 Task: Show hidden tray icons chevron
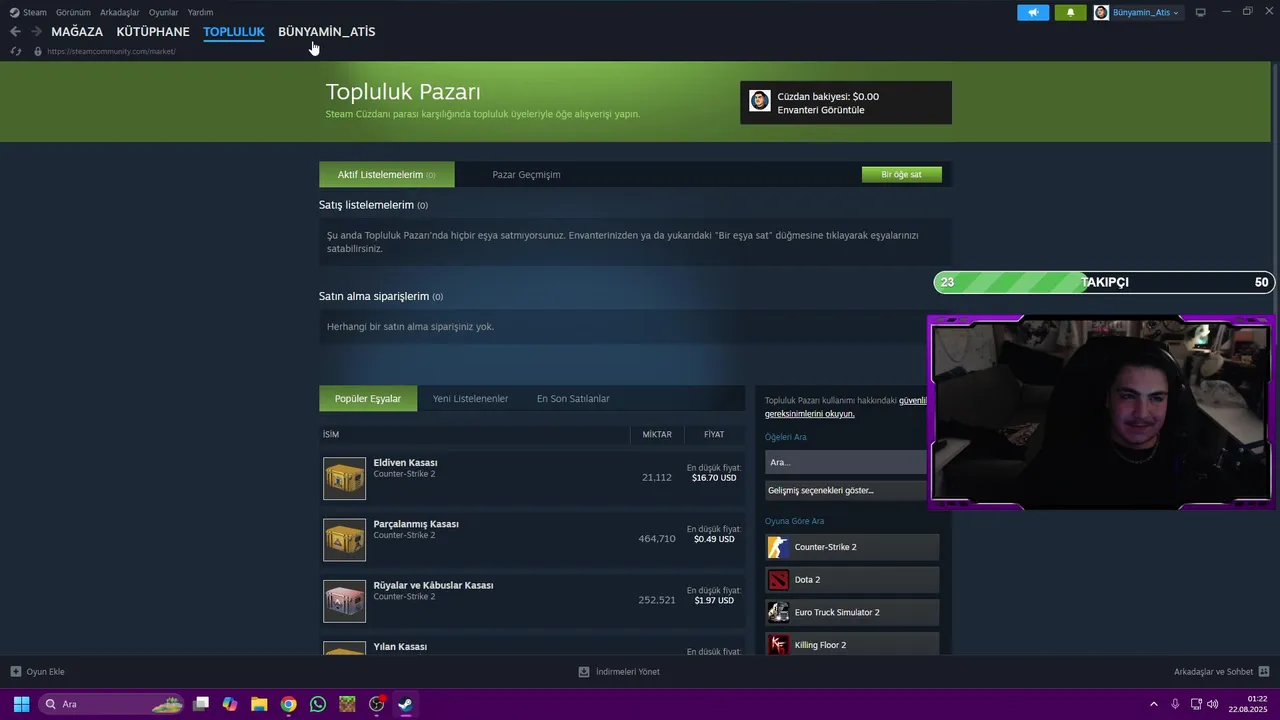click(x=1154, y=704)
